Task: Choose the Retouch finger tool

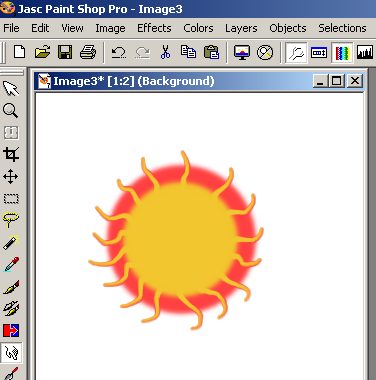Action: [x=11, y=353]
